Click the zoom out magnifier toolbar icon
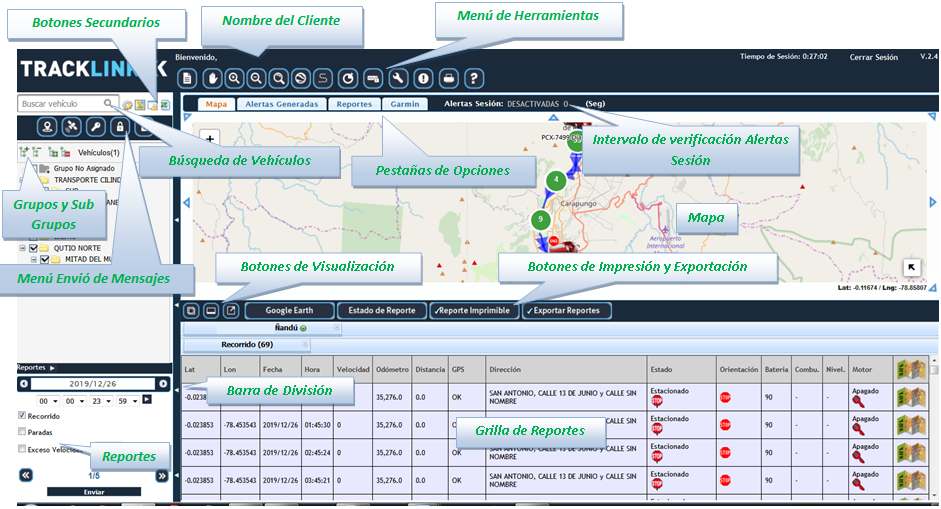Screen dimensions: 941x509 [x=256, y=78]
